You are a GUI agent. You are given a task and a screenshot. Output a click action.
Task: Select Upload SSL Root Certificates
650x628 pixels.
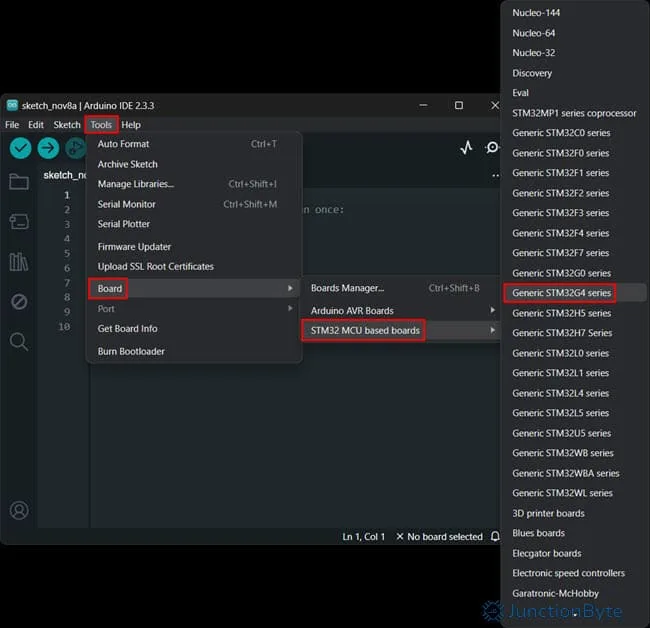194,267
